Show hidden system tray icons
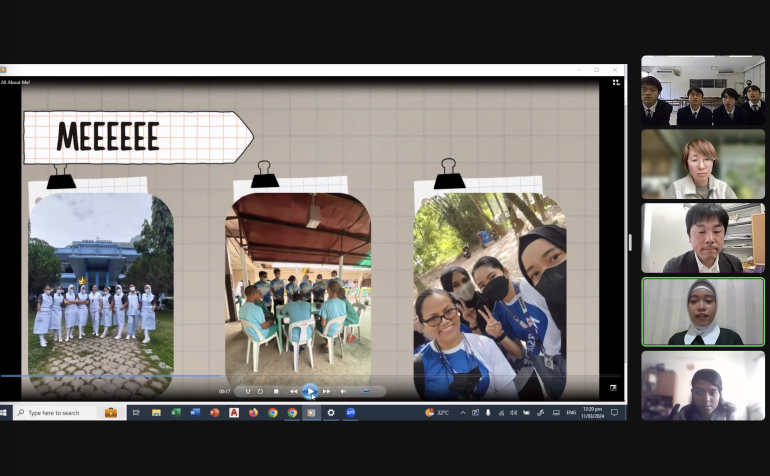 [463, 413]
